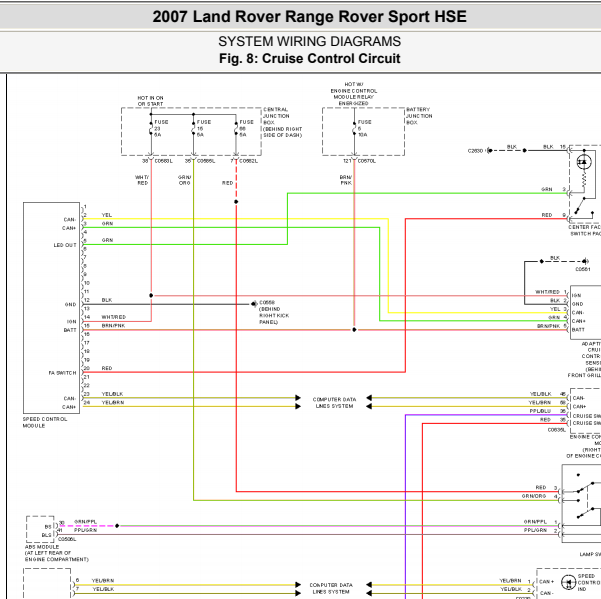Click the LED diode symbol in fascia switch

pos(584,162)
